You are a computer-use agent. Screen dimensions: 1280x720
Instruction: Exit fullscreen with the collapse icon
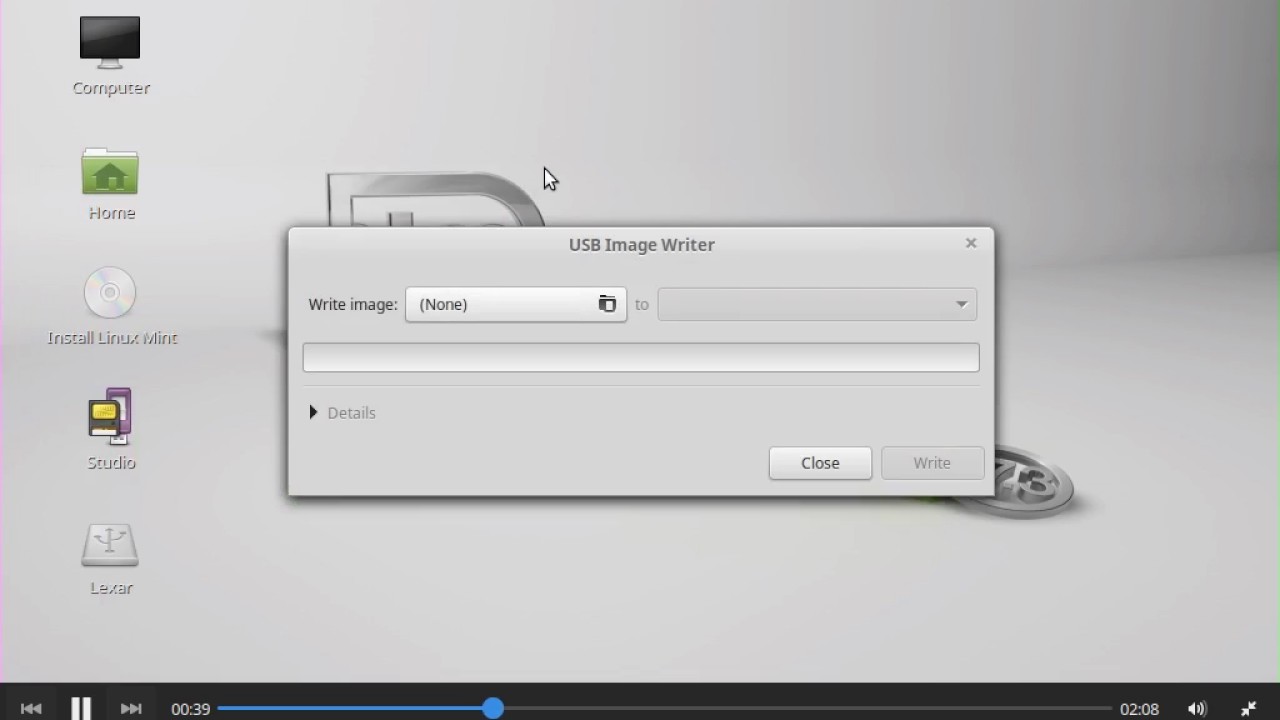(x=1248, y=709)
